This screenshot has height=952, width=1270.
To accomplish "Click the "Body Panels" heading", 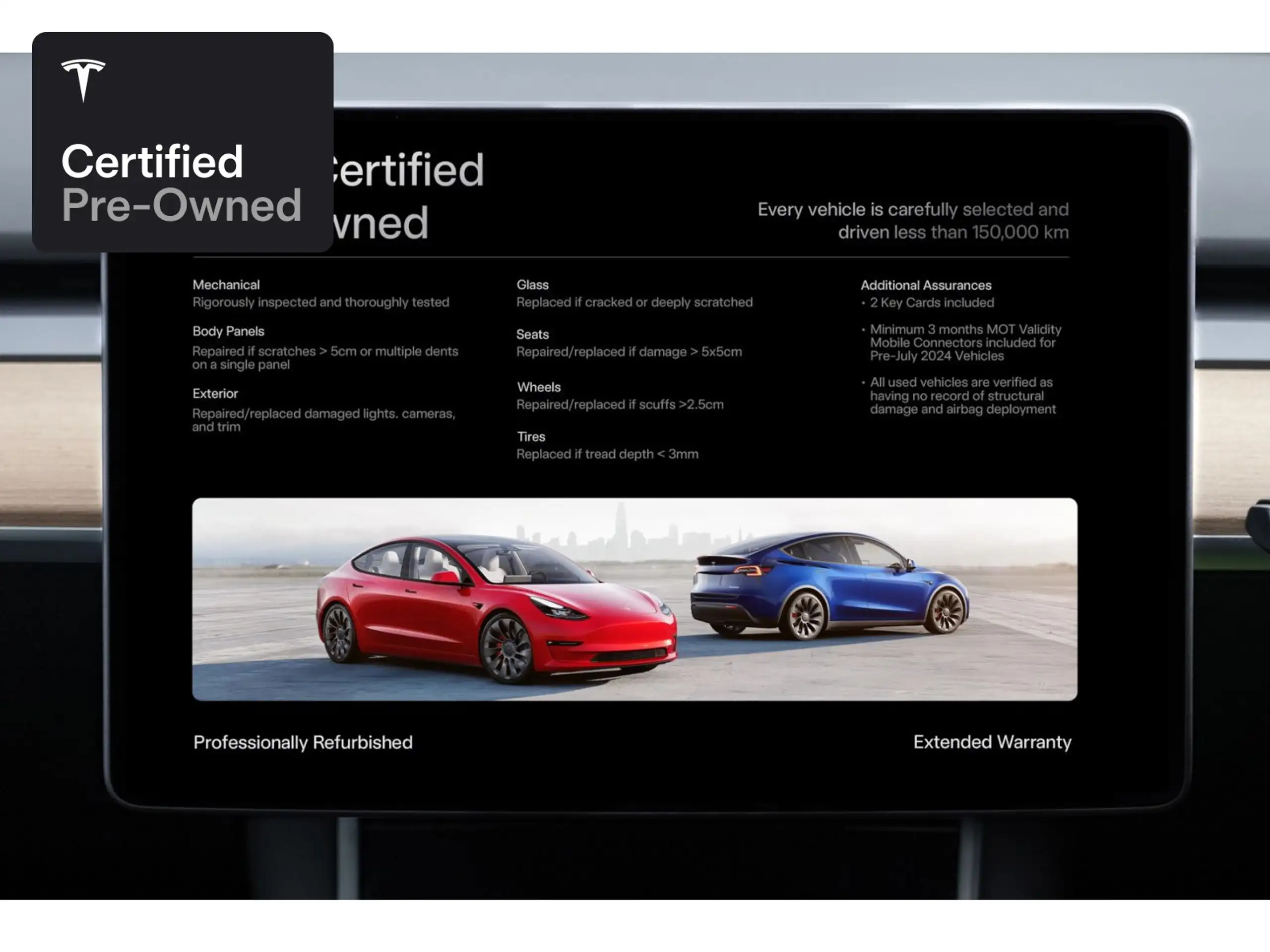I will (229, 331).
